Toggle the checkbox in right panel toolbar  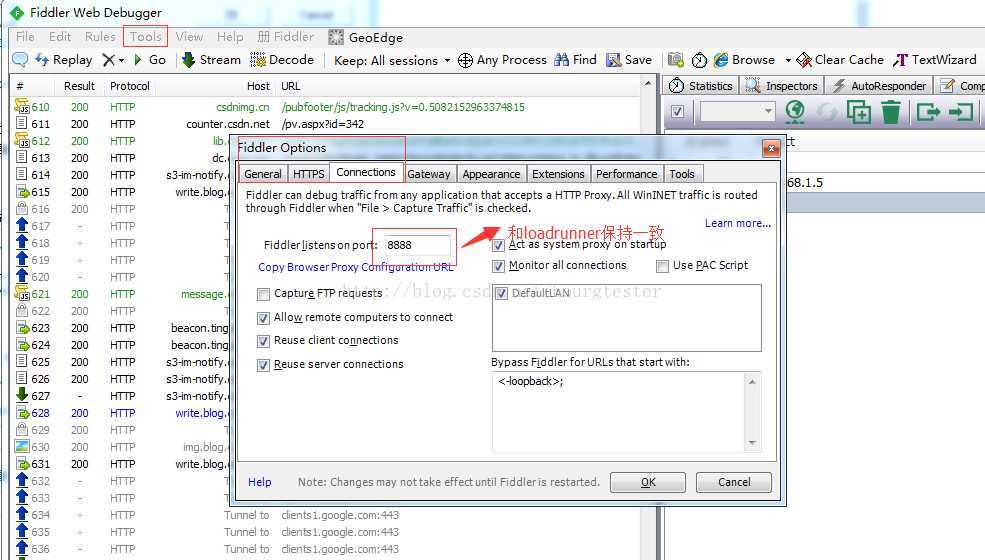(677, 112)
